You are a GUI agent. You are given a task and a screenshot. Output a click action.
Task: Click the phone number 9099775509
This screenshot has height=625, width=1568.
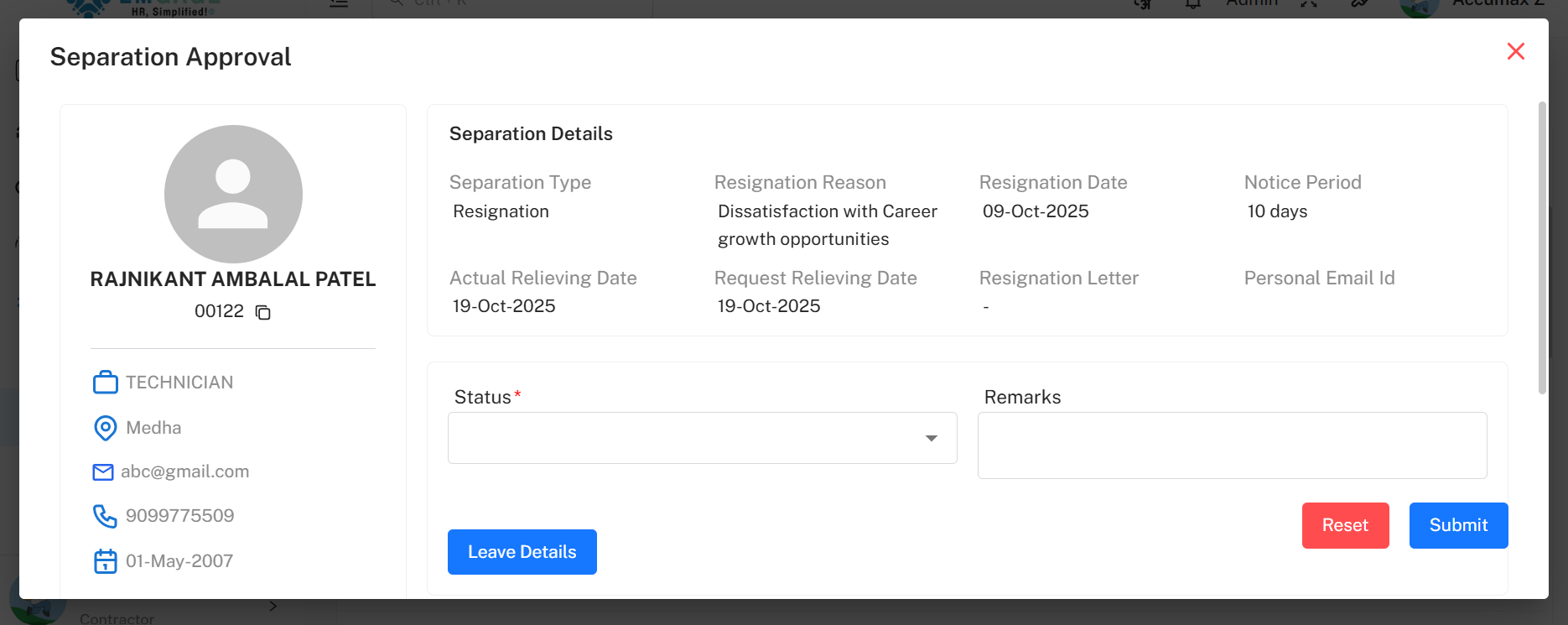click(180, 516)
